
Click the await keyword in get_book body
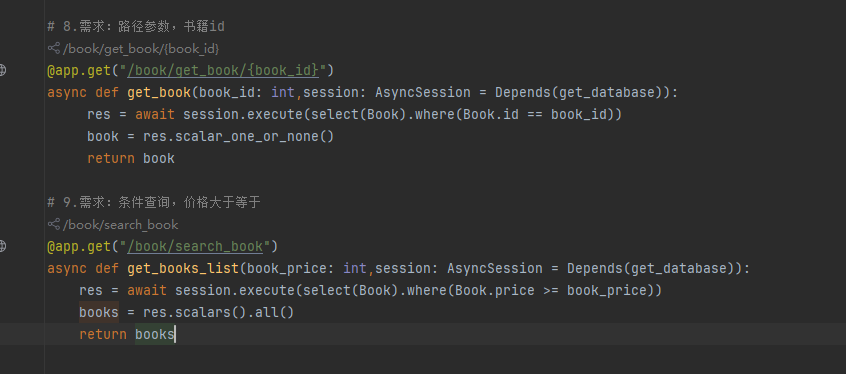coord(155,114)
